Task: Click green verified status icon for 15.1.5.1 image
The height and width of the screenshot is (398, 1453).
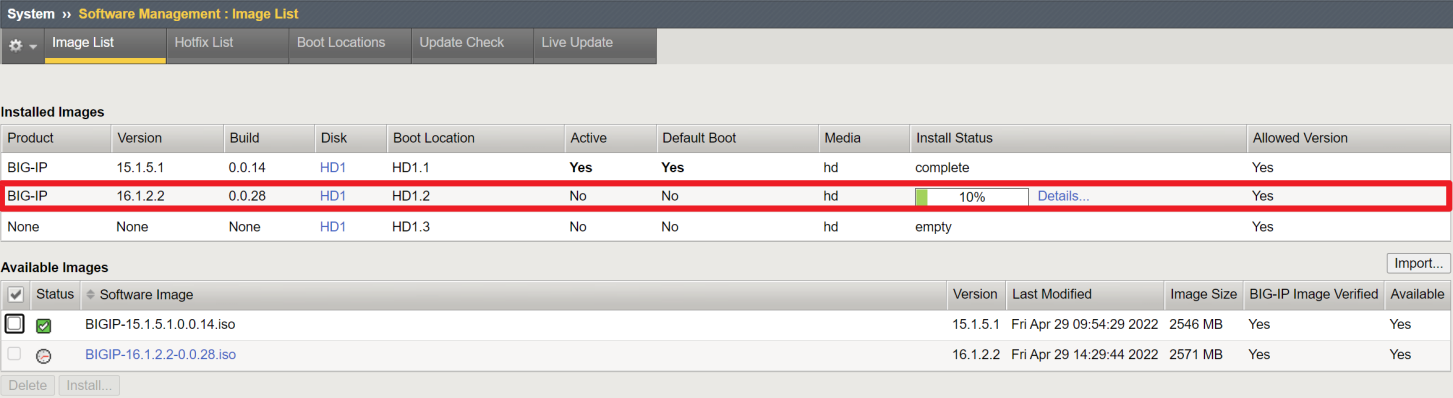Action: (x=43, y=326)
